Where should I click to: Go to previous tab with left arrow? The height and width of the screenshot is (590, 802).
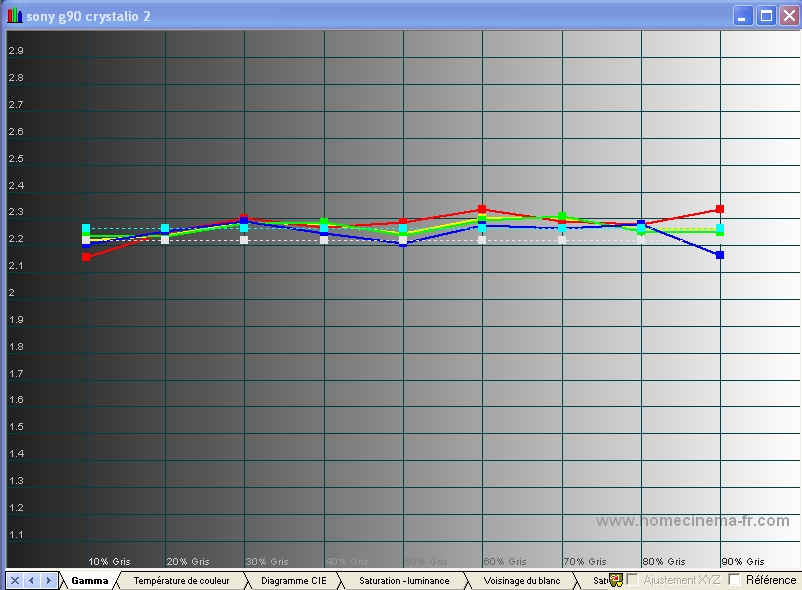pyautogui.click(x=32, y=580)
